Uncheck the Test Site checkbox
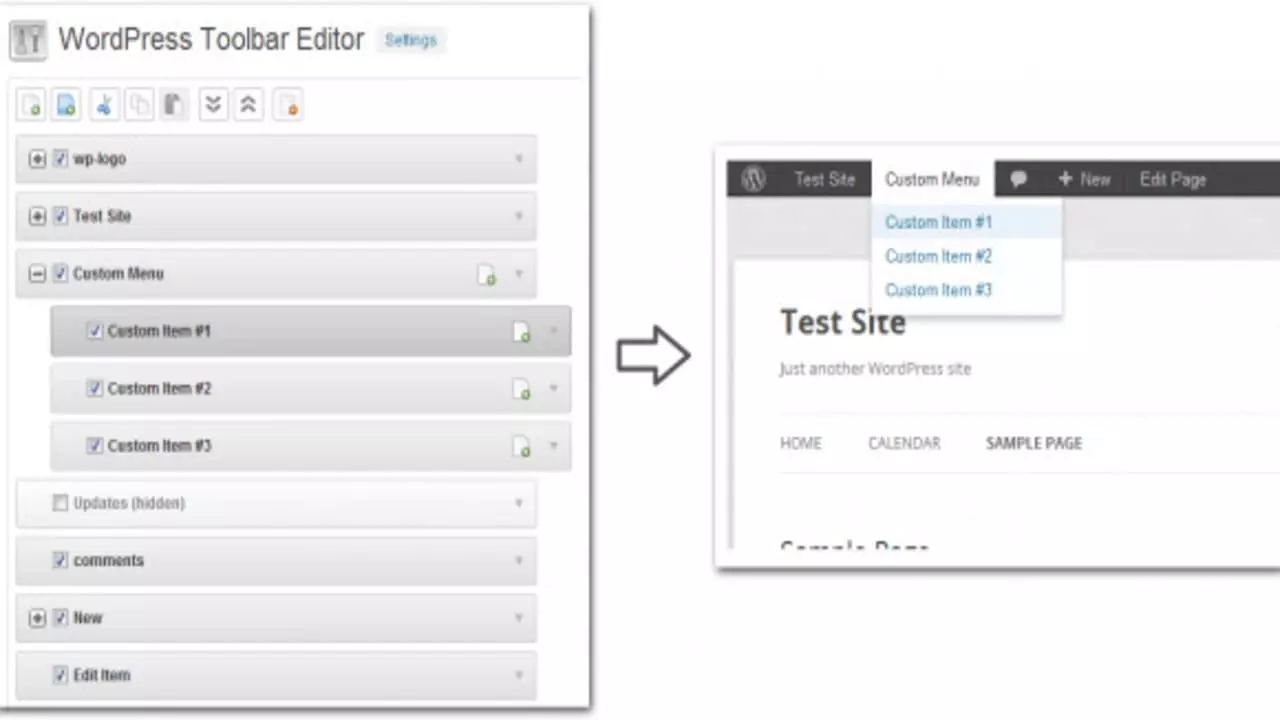 point(60,216)
